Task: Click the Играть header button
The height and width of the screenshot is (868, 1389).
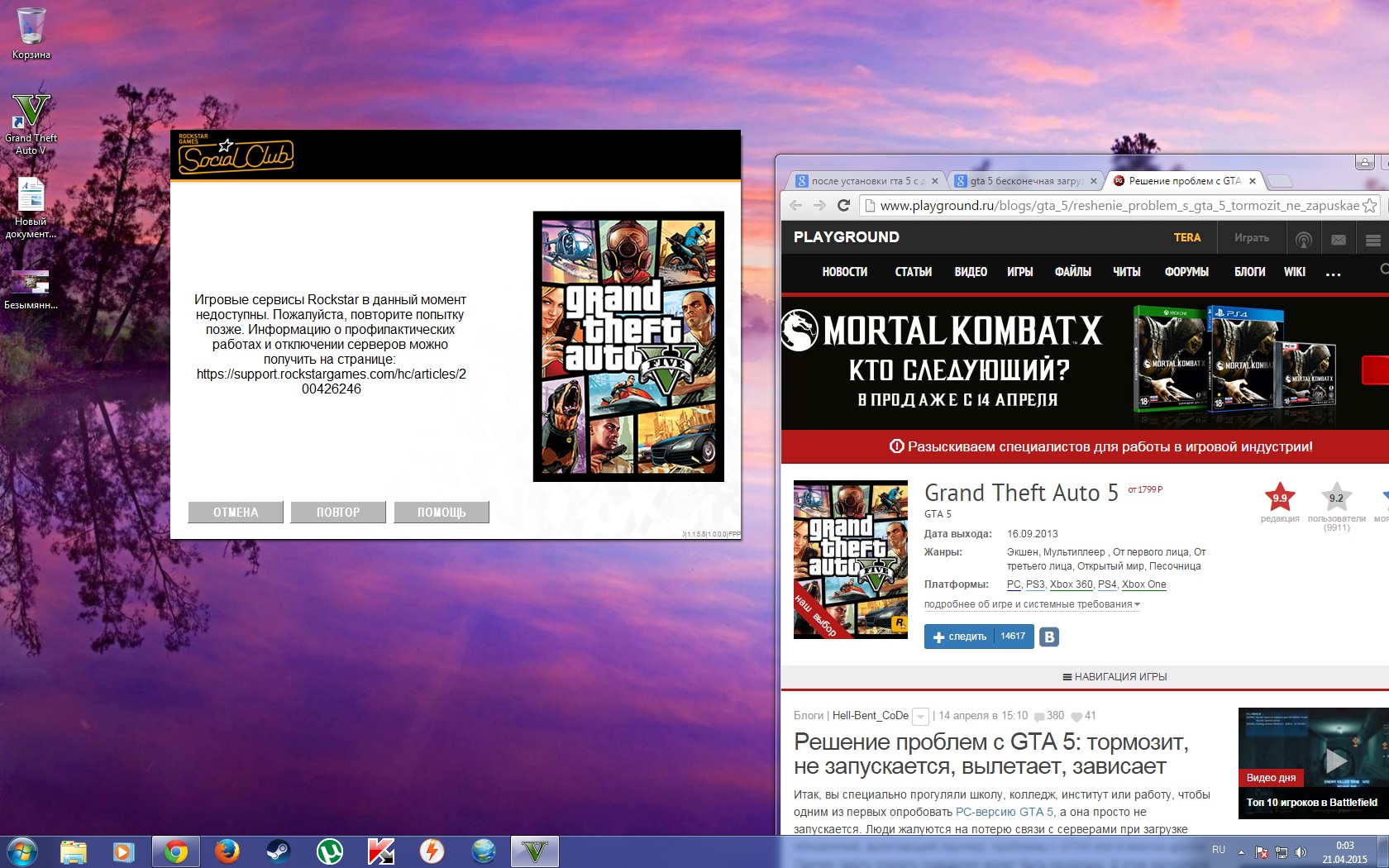Action: 1252,237
